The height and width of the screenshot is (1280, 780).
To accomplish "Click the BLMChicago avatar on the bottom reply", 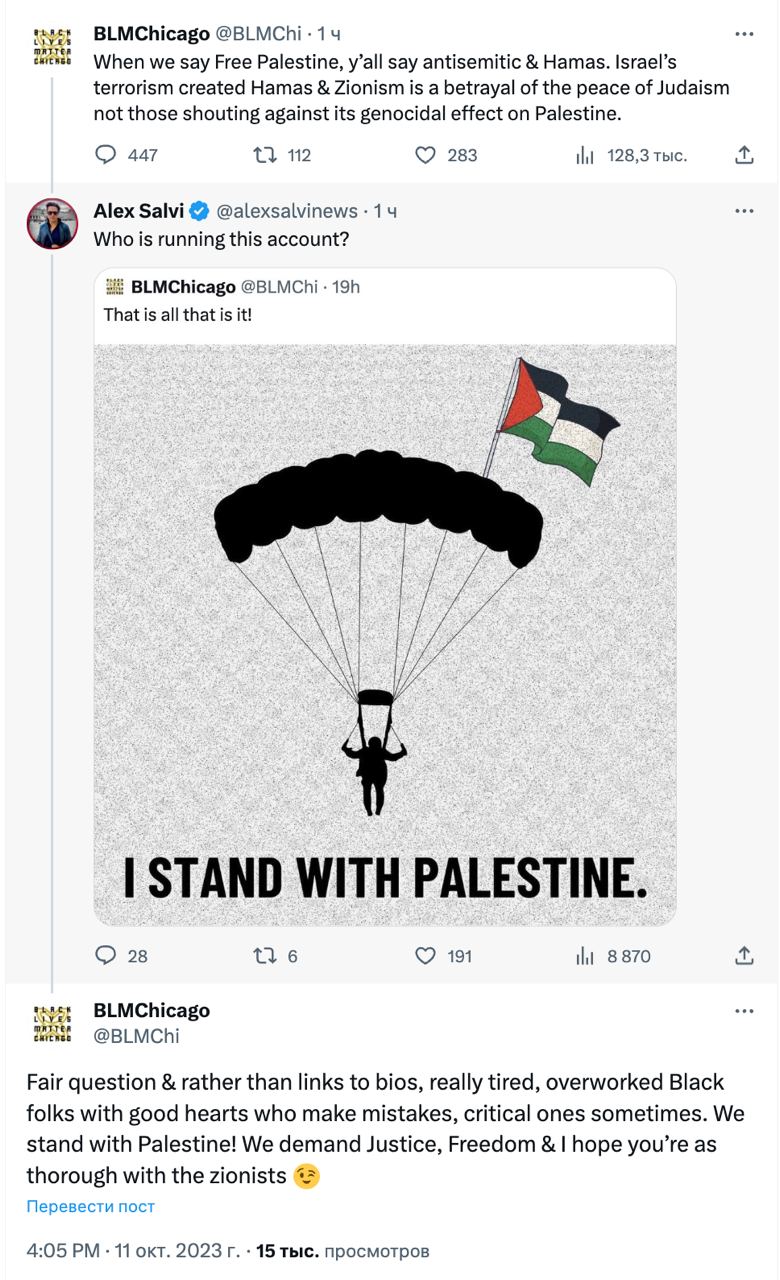I will pos(52,1023).
